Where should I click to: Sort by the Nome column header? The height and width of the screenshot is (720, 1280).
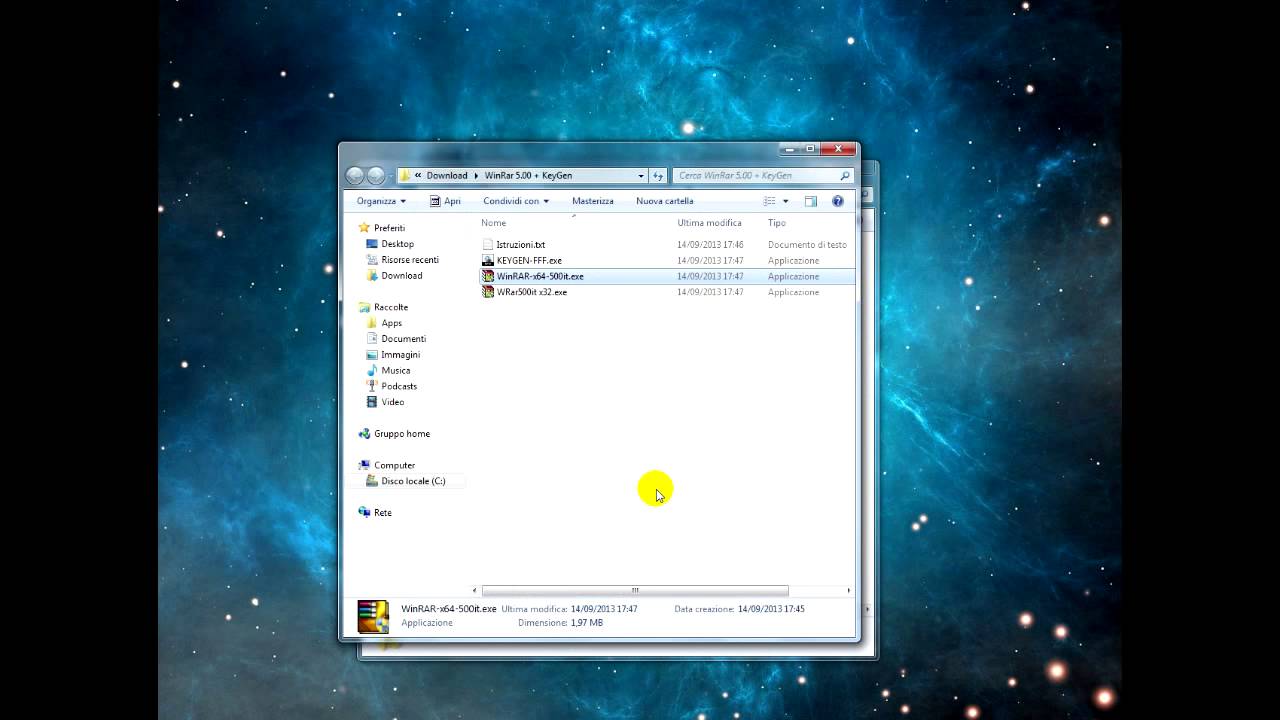(x=494, y=223)
